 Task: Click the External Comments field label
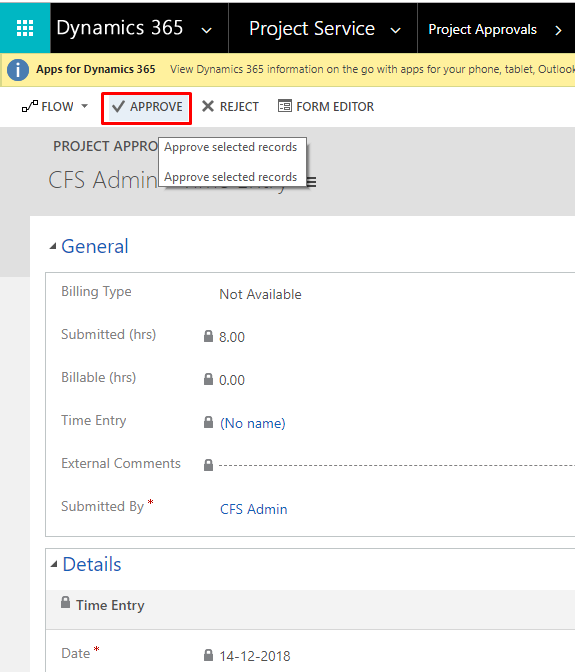click(121, 463)
